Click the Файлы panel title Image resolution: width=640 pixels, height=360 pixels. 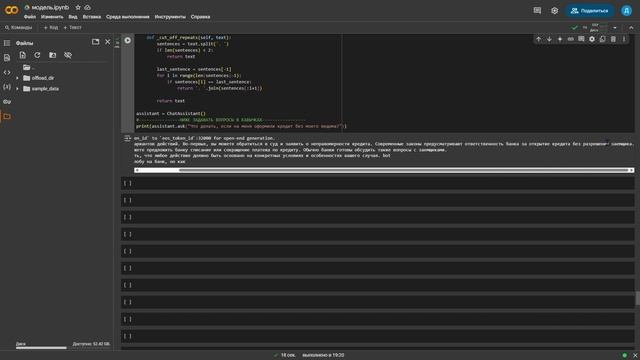pyautogui.click(x=24, y=43)
